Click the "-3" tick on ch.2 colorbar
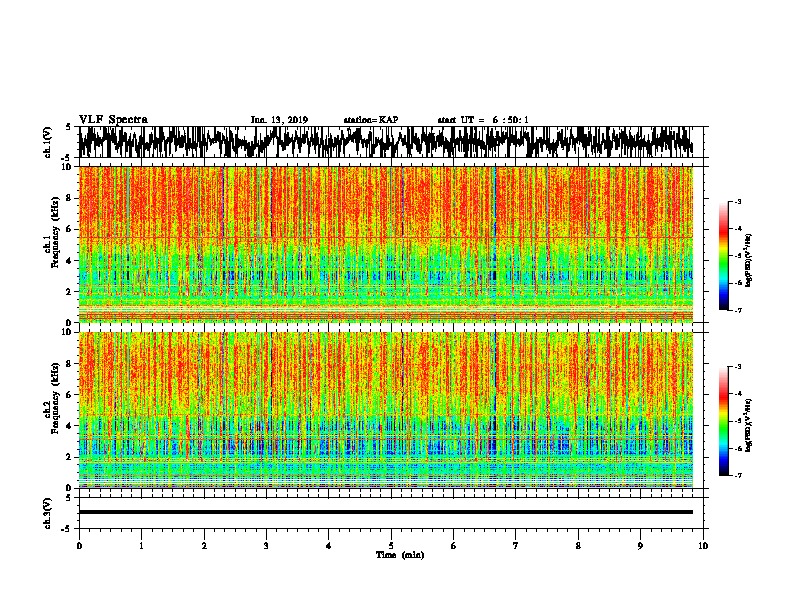This screenshot has height=612, width=792. [x=737, y=367]
